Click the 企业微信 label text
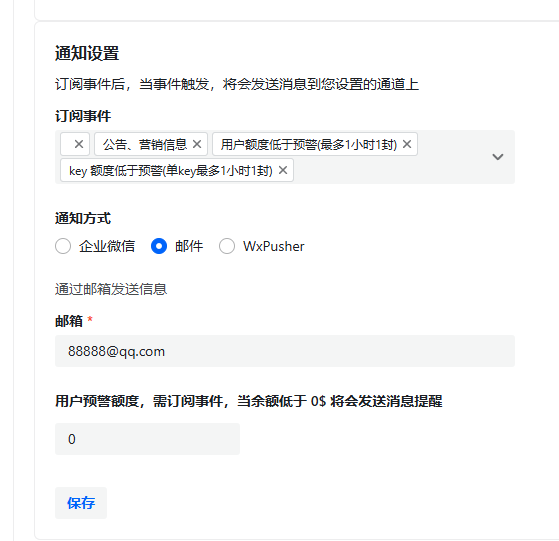 107,246
